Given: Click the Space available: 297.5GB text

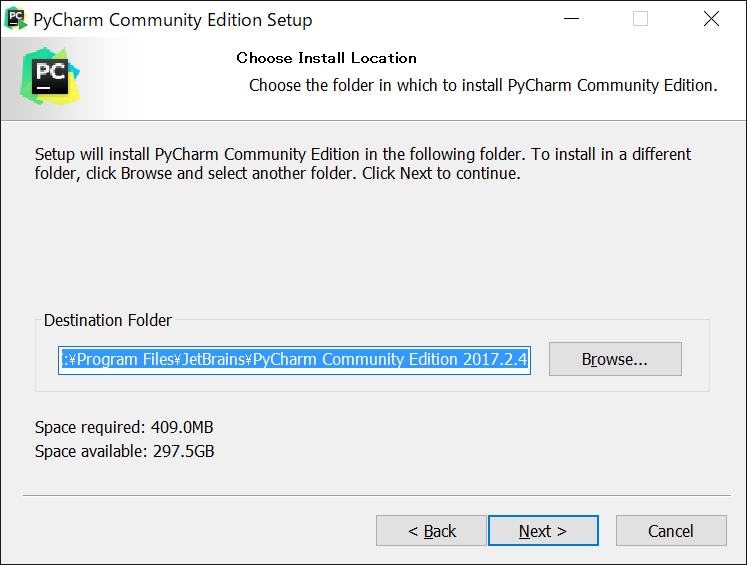Looking at the screenshot, I should [124, 451].
